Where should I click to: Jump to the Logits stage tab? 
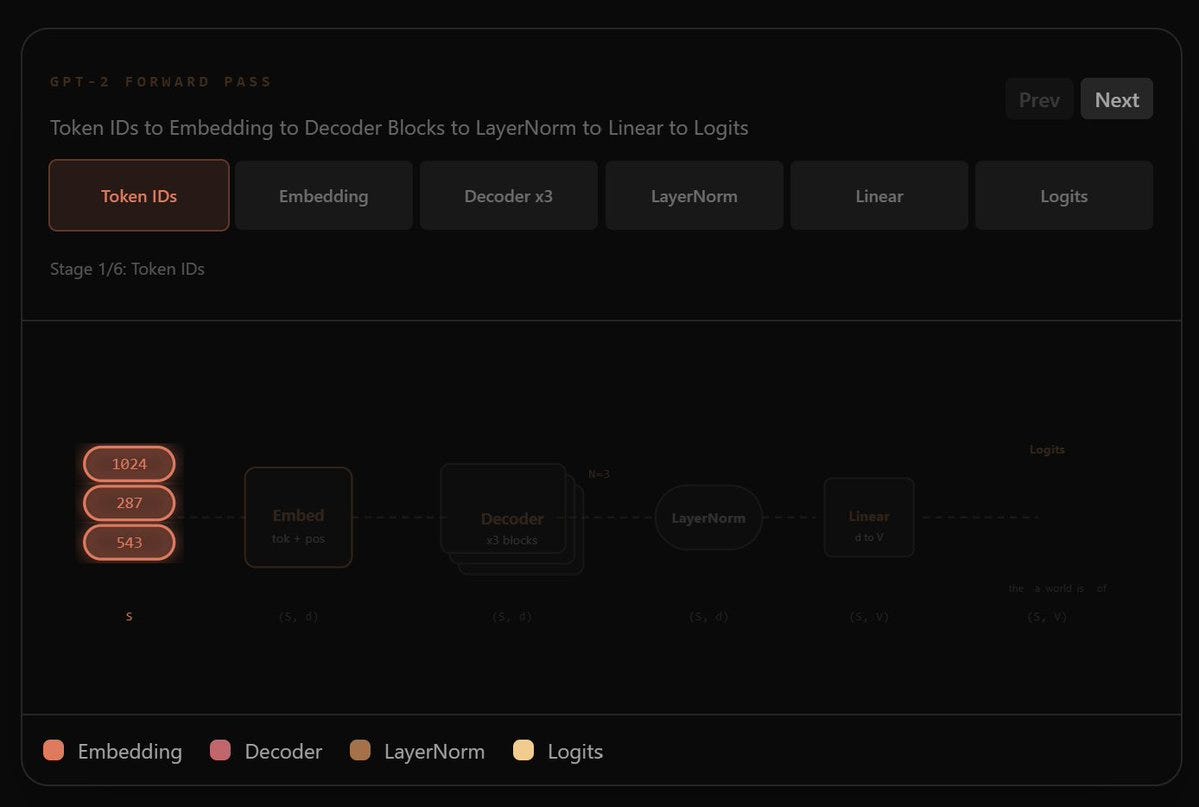[x=1064, y=196]
